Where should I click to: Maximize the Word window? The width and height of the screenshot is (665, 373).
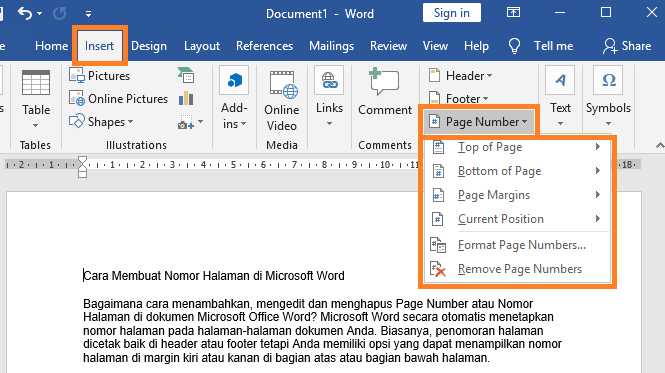[x=606, y=12]
